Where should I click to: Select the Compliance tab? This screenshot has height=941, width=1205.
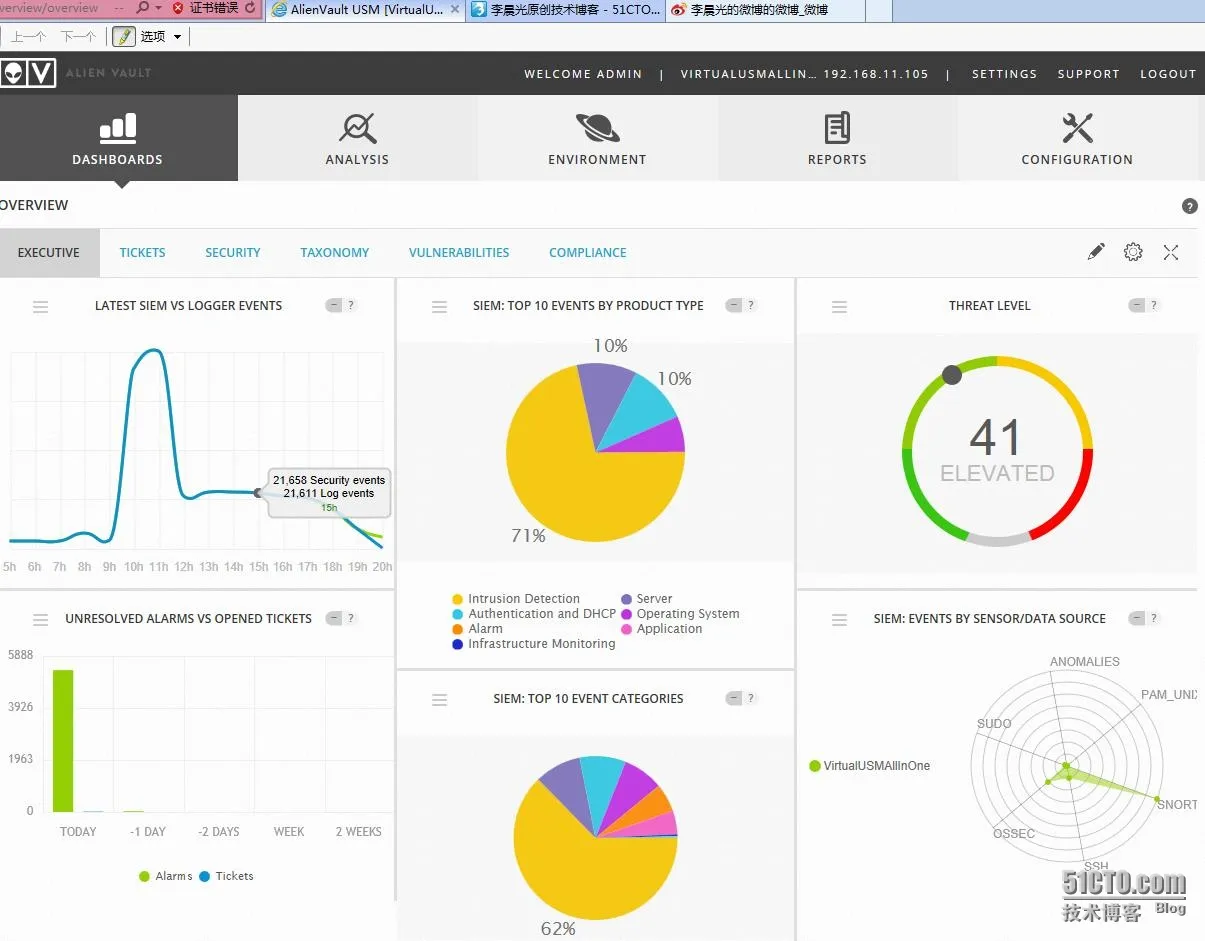pyautogui.click(x=588, y=253)
